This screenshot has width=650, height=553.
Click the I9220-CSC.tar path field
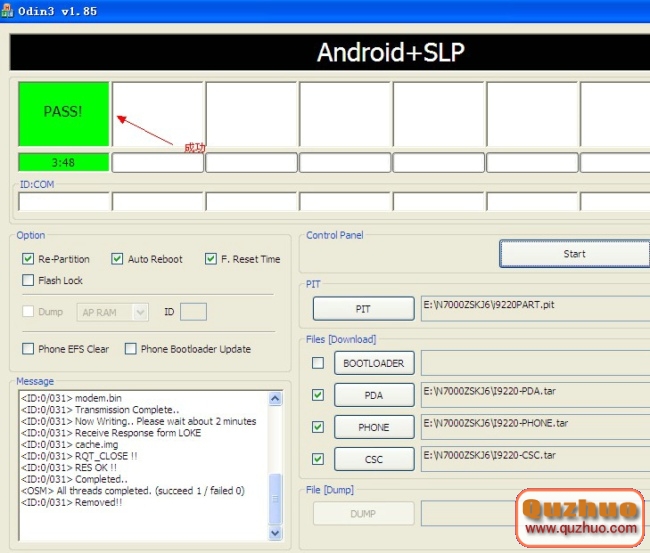[x=536, y=459]
